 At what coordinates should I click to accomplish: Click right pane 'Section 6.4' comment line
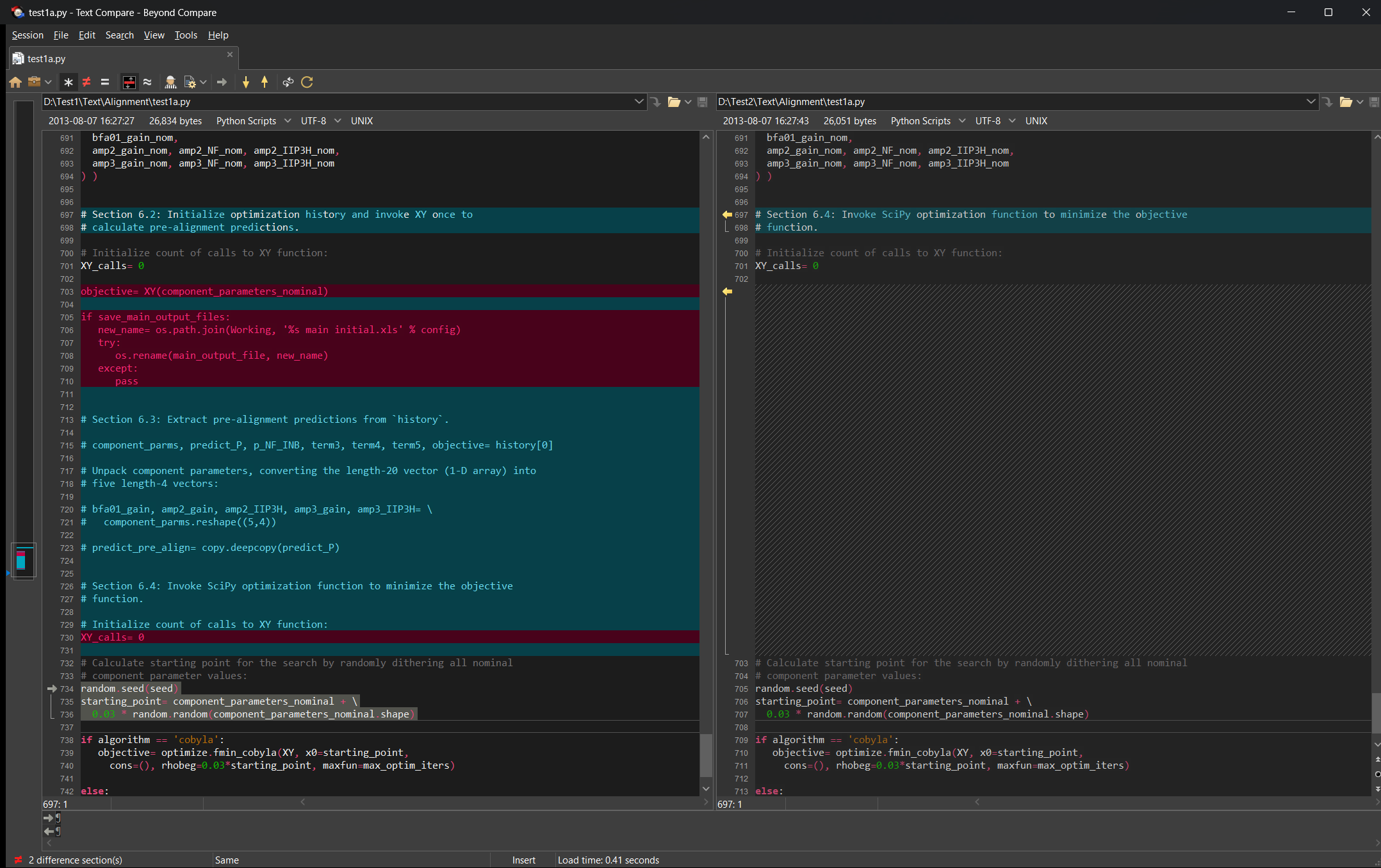(x=971, y=215)
